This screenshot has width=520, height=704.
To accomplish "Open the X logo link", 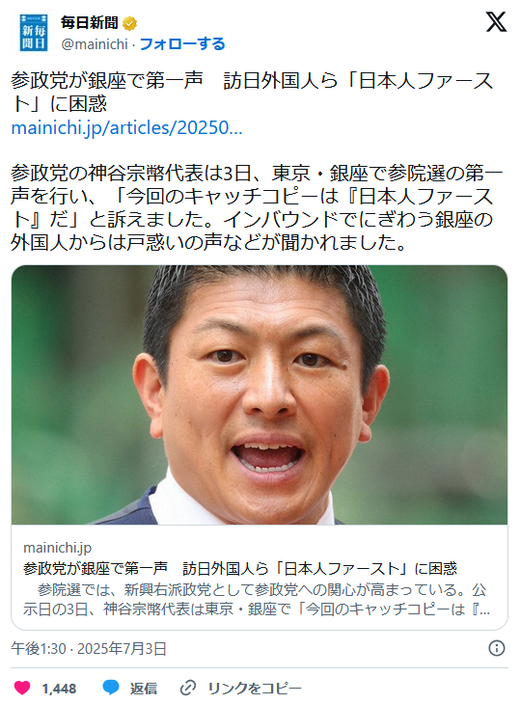I will pyautogui.click(x=496, y=22).
